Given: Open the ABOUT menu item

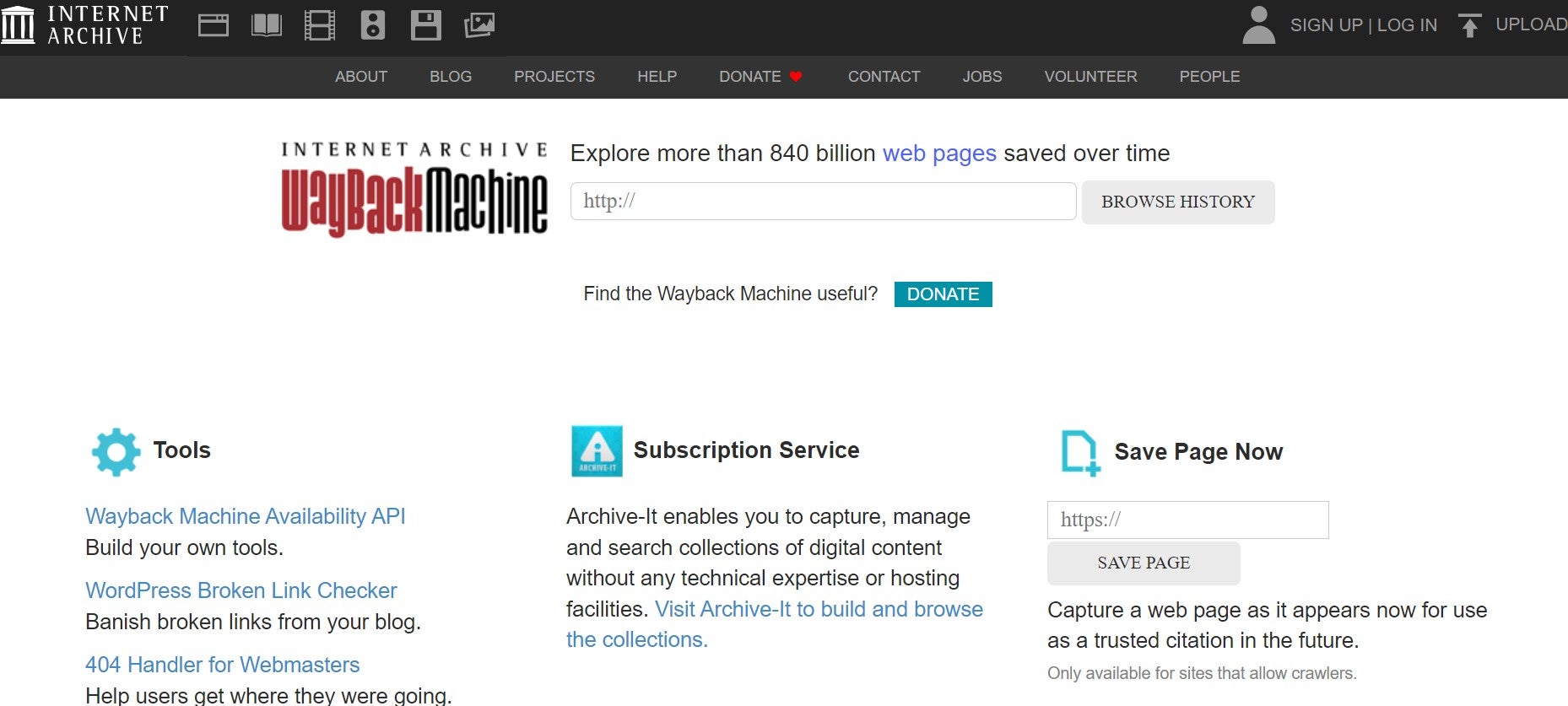Looking at the screenshot, I should (x=361, y=77).
